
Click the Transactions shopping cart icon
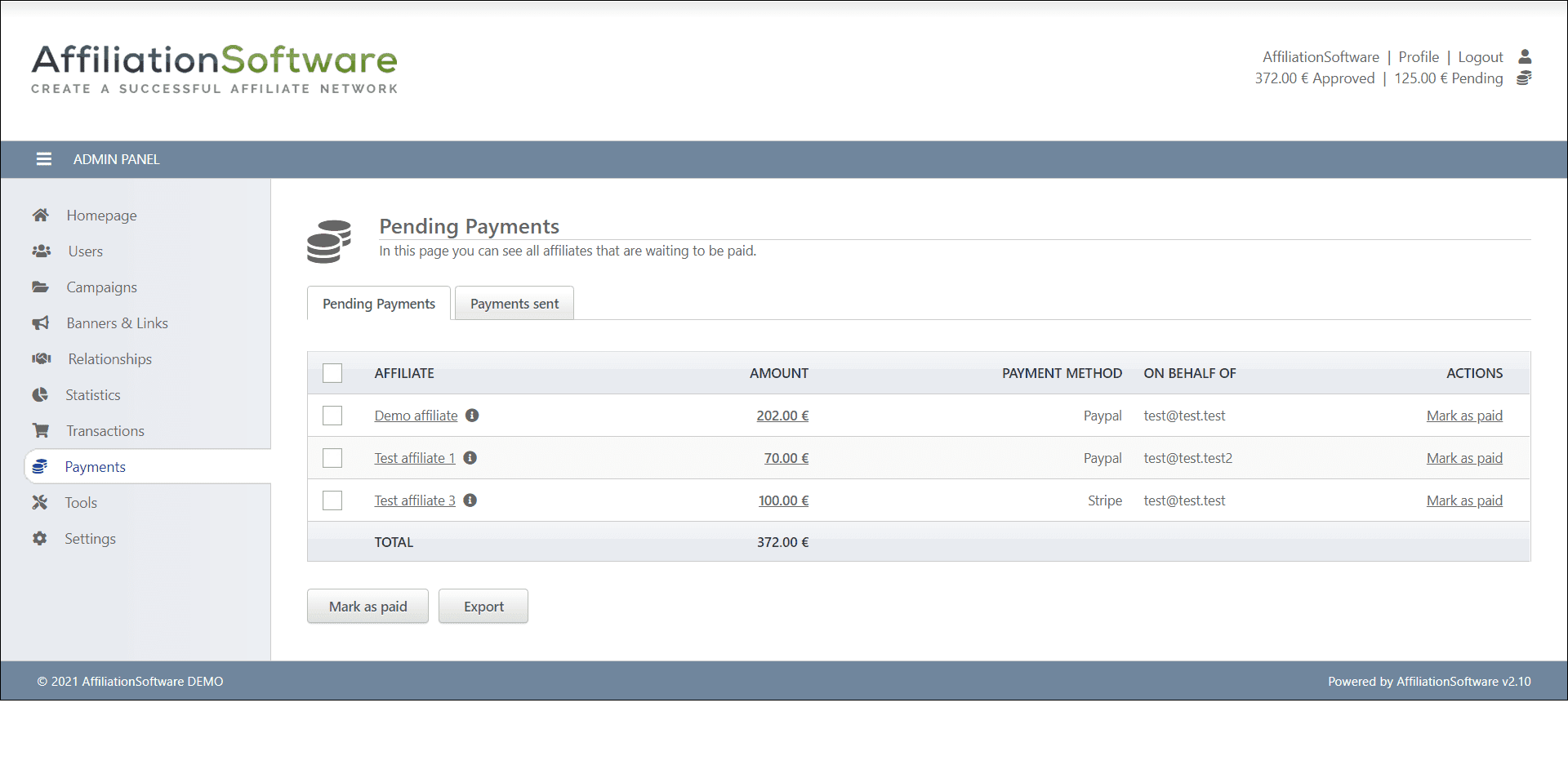[40, 431]
